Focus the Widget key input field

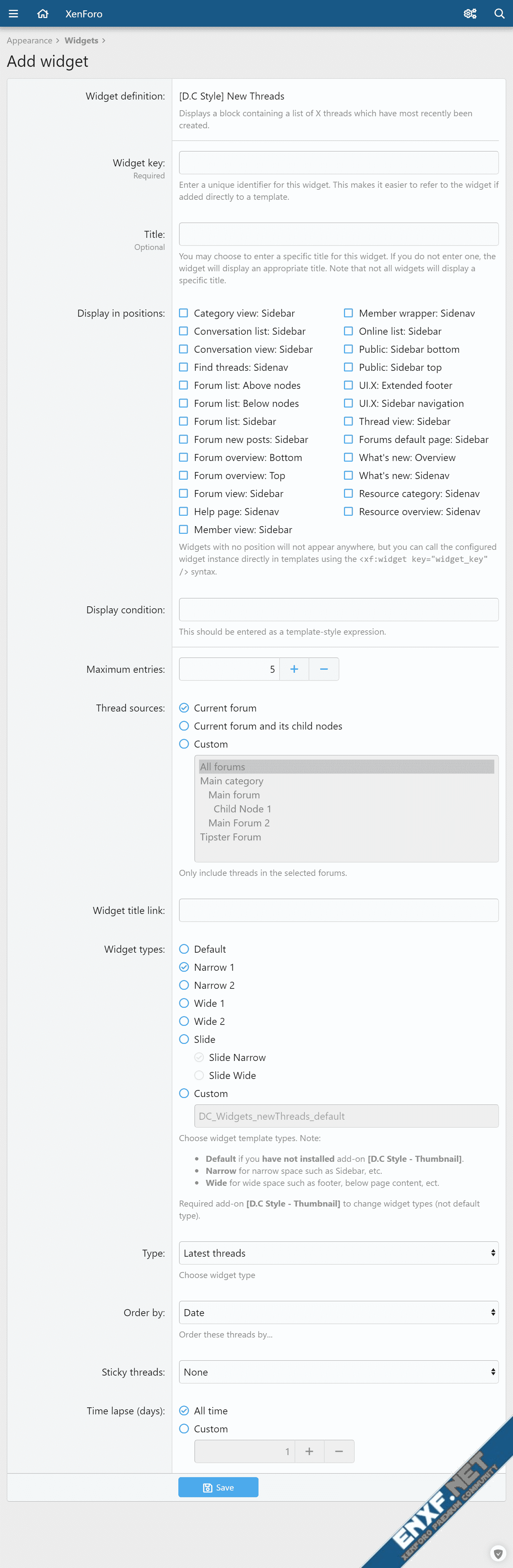[338, 163]
